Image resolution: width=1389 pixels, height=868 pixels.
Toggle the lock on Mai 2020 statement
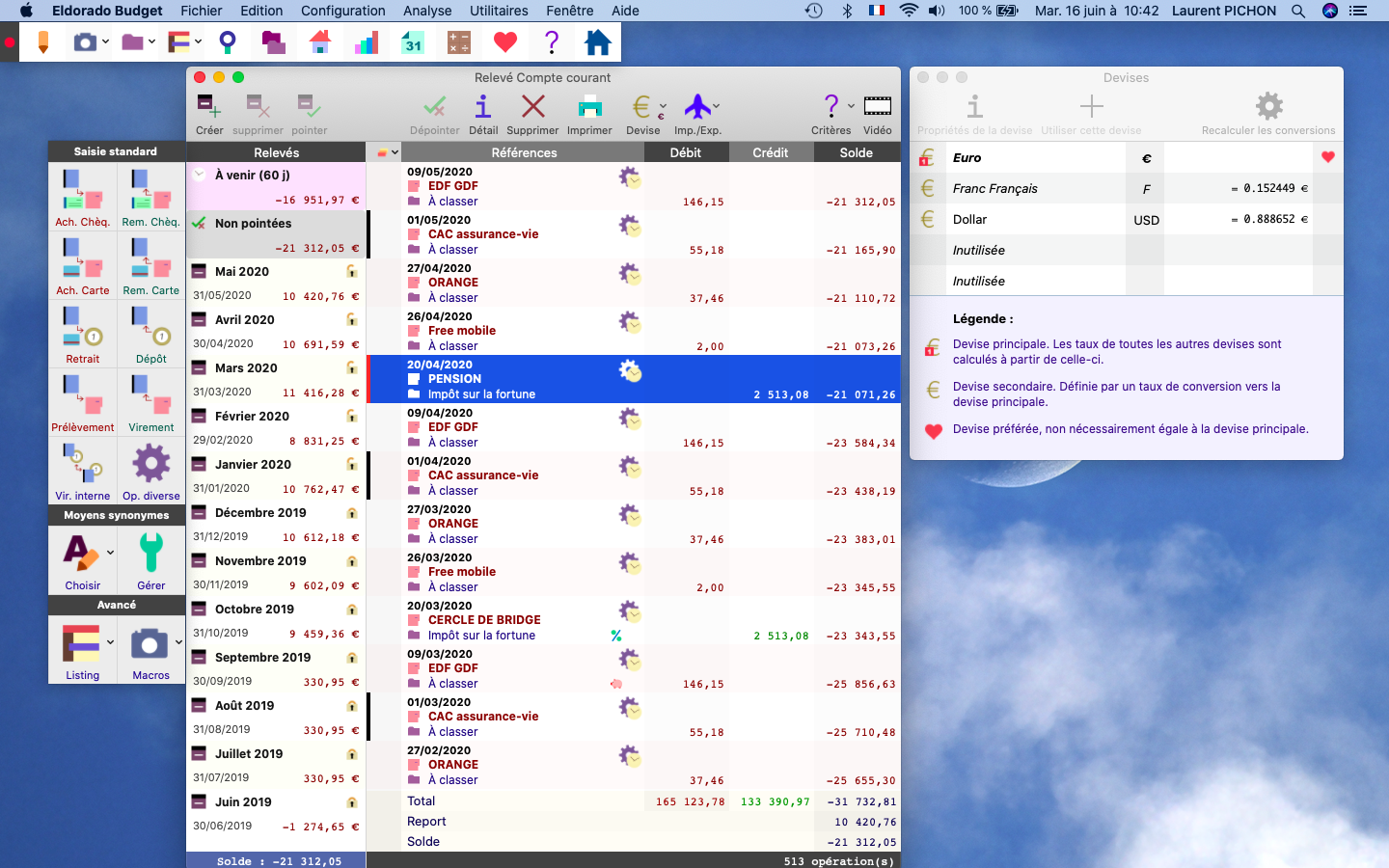point(352,272)
